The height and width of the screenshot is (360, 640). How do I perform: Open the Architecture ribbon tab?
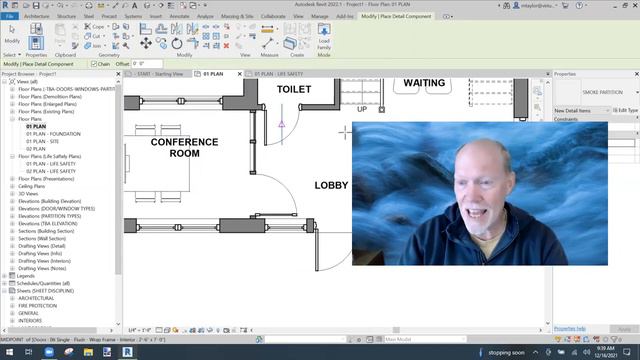pyautogui.click(x=36, y=16)
